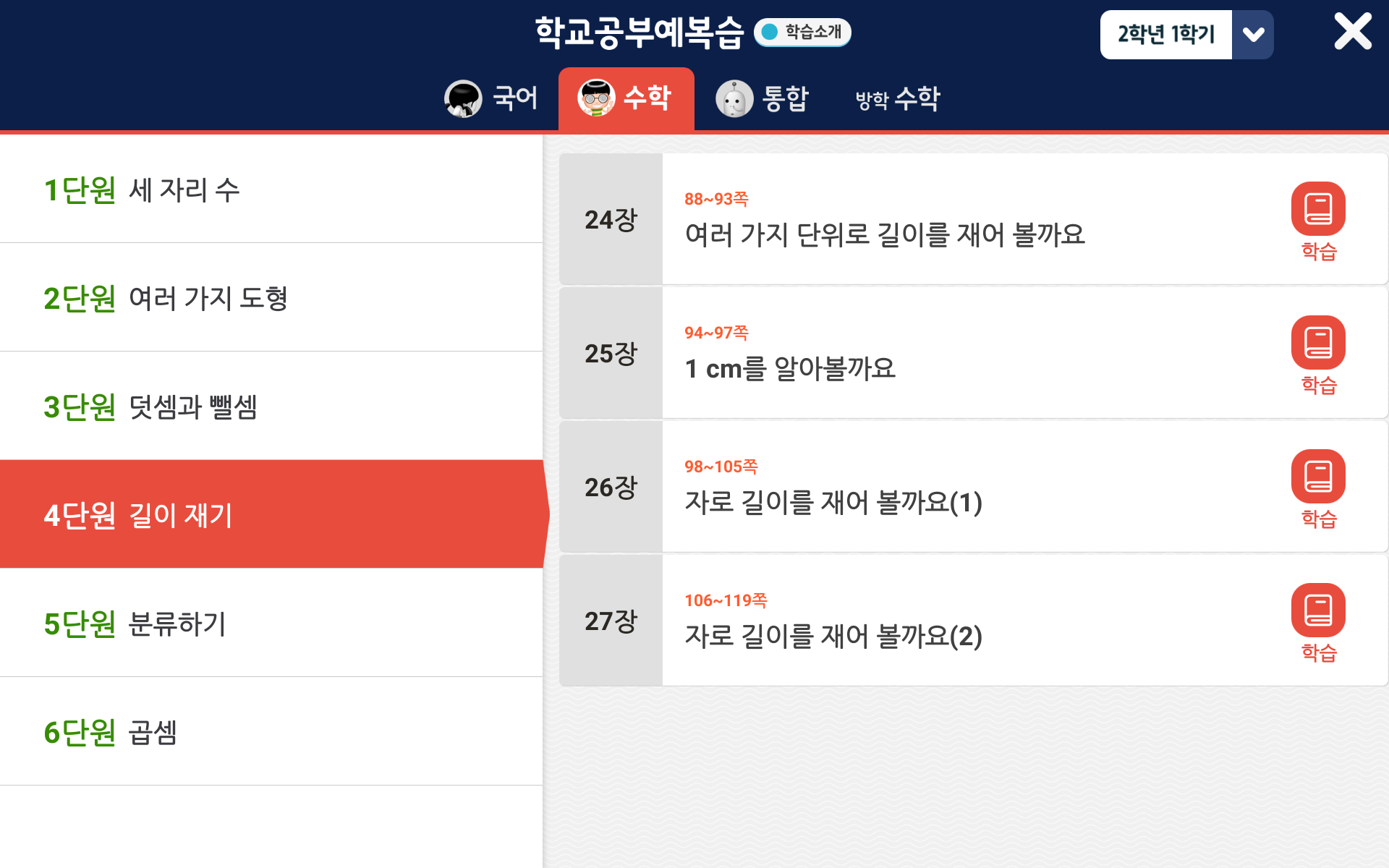The height and width of the screenshot is (868, 1389).
Task: Open study book icon for chapter 26
Action: pos(1317,477)
